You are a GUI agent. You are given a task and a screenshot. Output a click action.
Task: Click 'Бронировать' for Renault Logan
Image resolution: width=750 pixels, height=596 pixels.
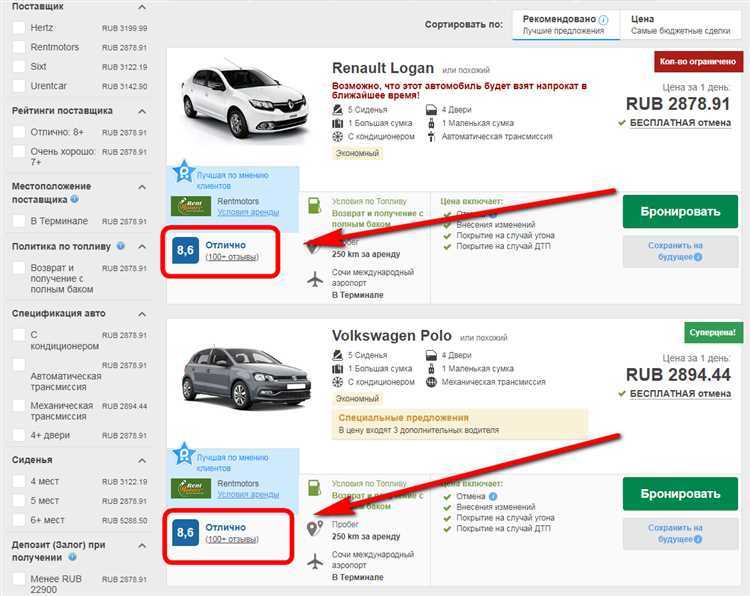pyautogui.click(x=680, y=211)
